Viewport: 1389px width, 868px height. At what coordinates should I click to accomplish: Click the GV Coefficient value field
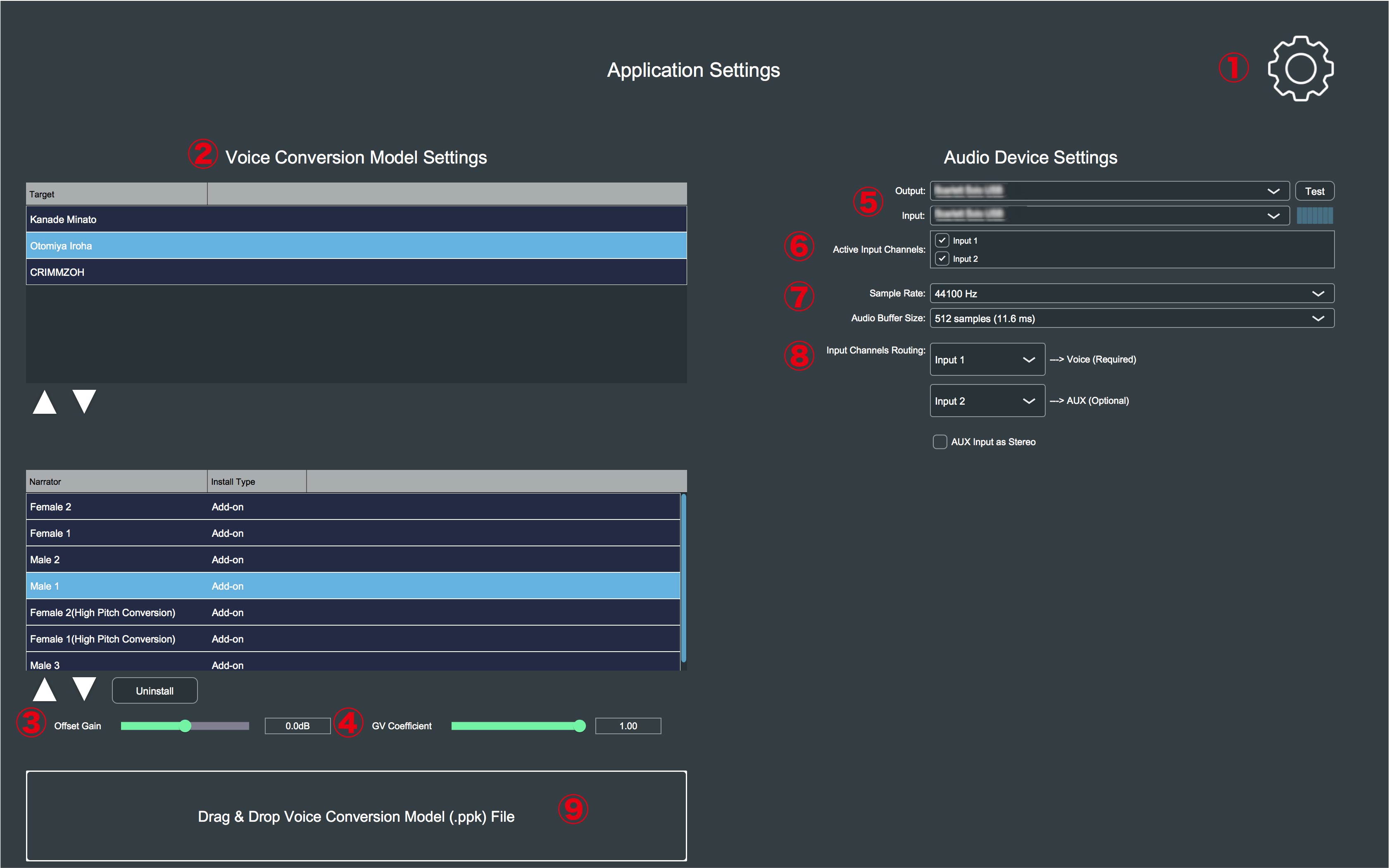click(628, 726)
